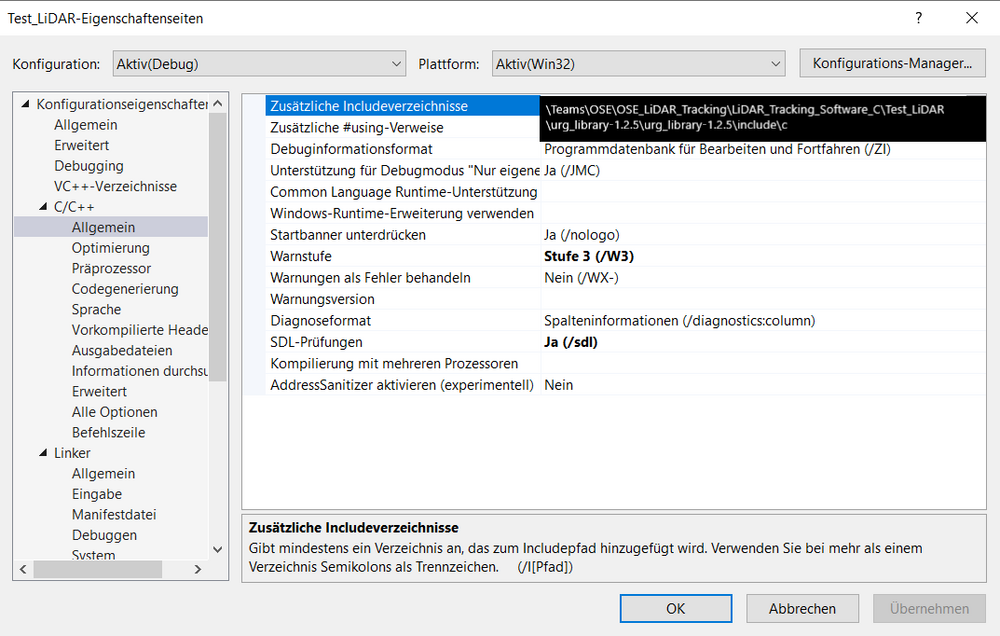Select Debugging in the property tree

click(89, 166)
